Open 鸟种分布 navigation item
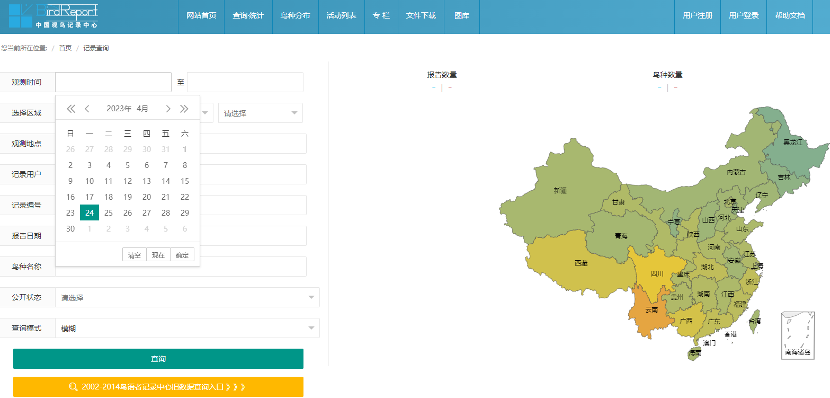This screenshot has height=398, width=830. (295, 16)
